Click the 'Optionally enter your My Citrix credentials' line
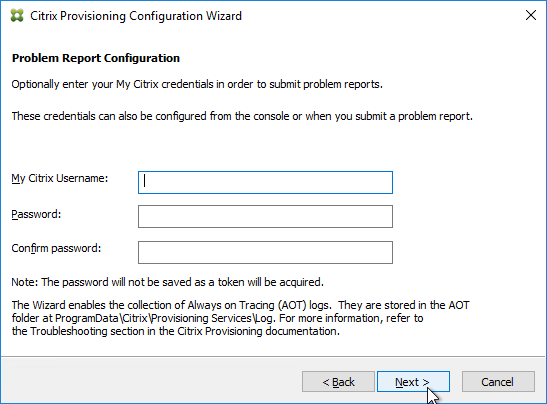The image size is (547, 404). pos(197,84)
